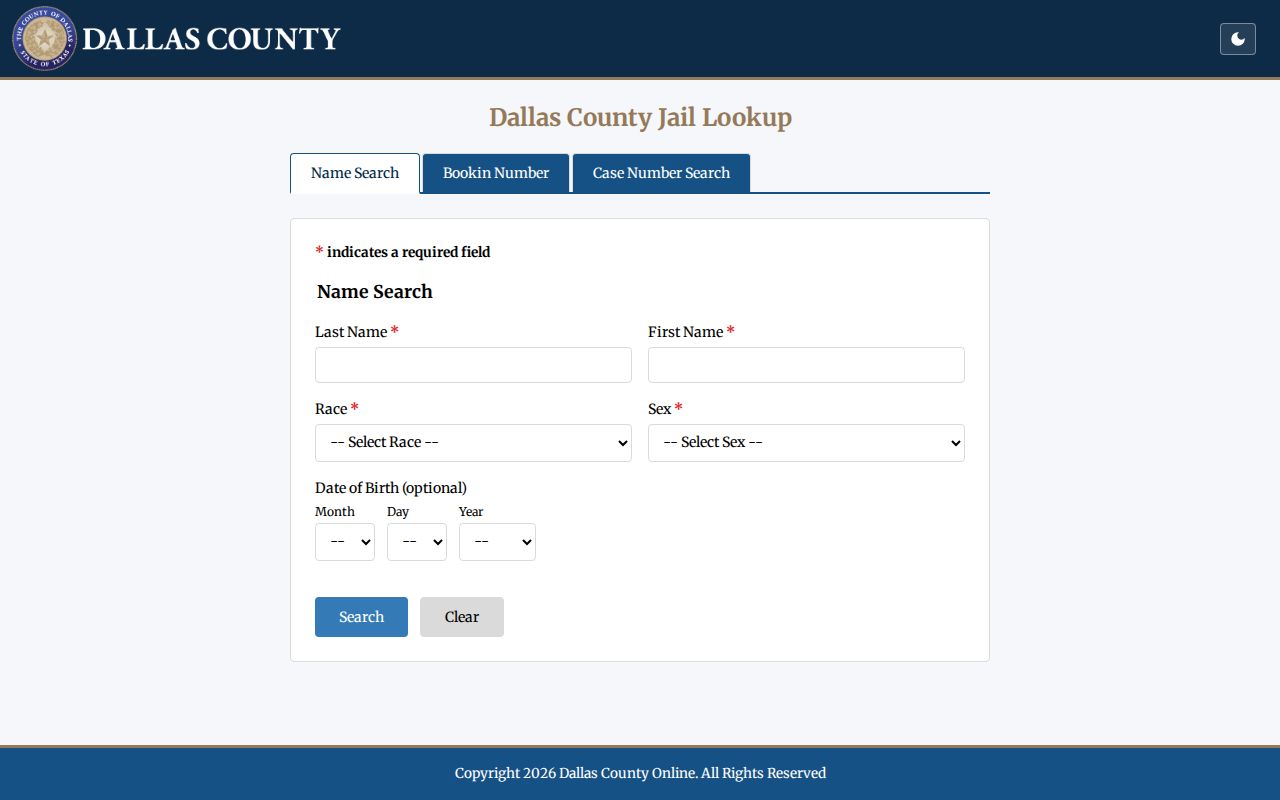Click the Dallas County seal logo
Screen dimensions: 1280x800
click(x=44, y=39)
